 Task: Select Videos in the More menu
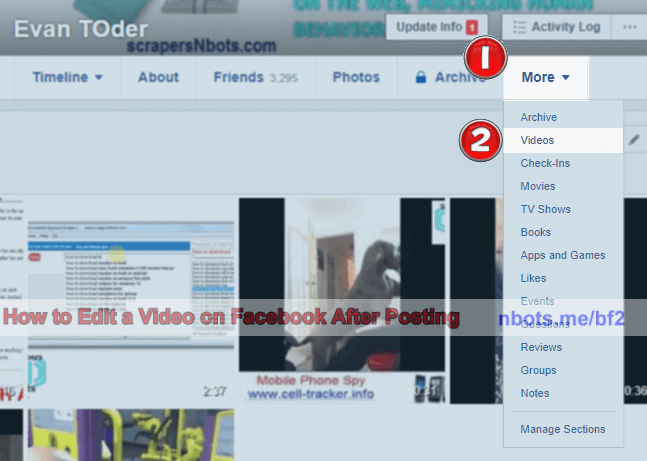coord(563,140)
